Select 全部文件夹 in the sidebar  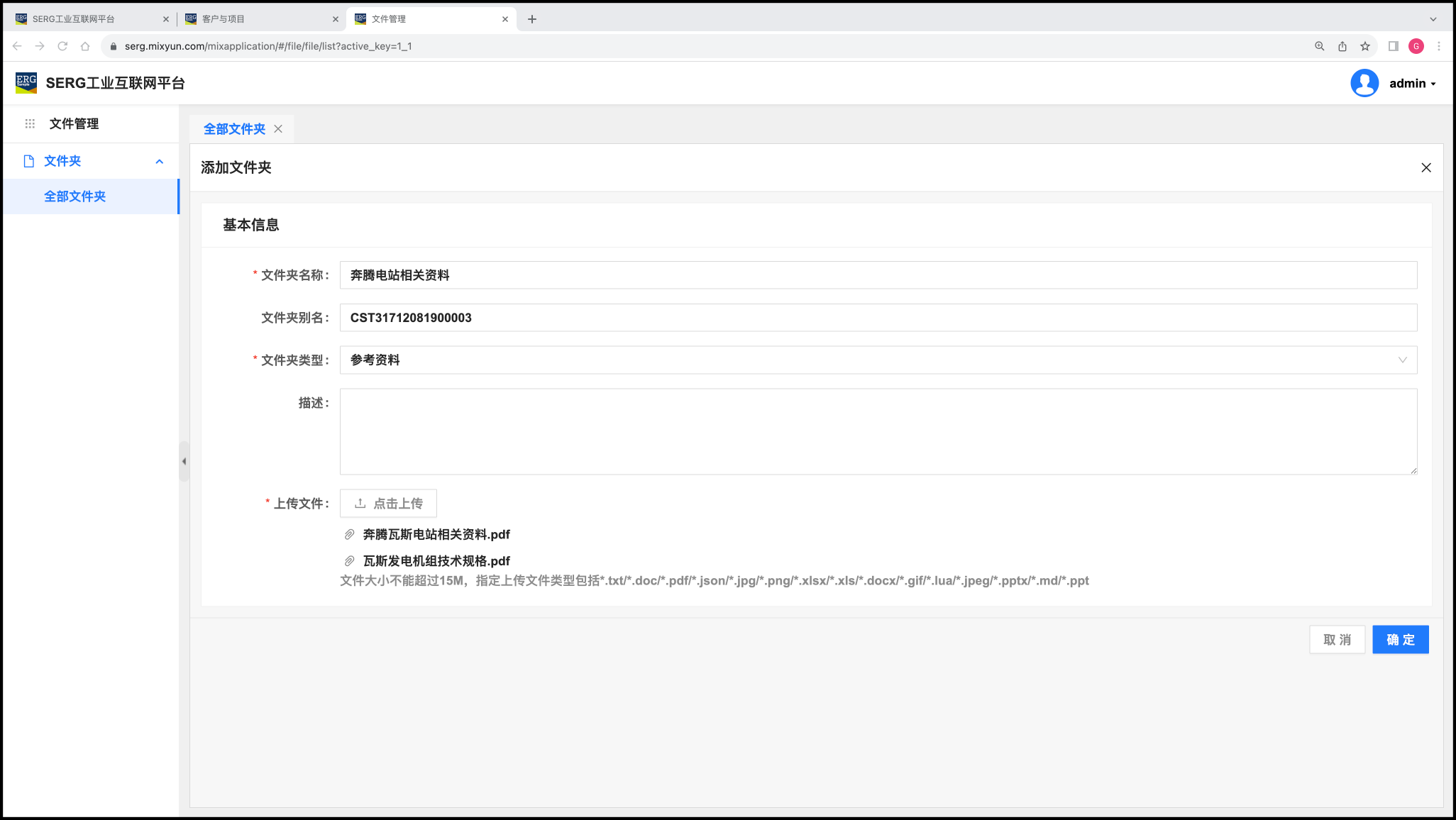click(75, 196)
